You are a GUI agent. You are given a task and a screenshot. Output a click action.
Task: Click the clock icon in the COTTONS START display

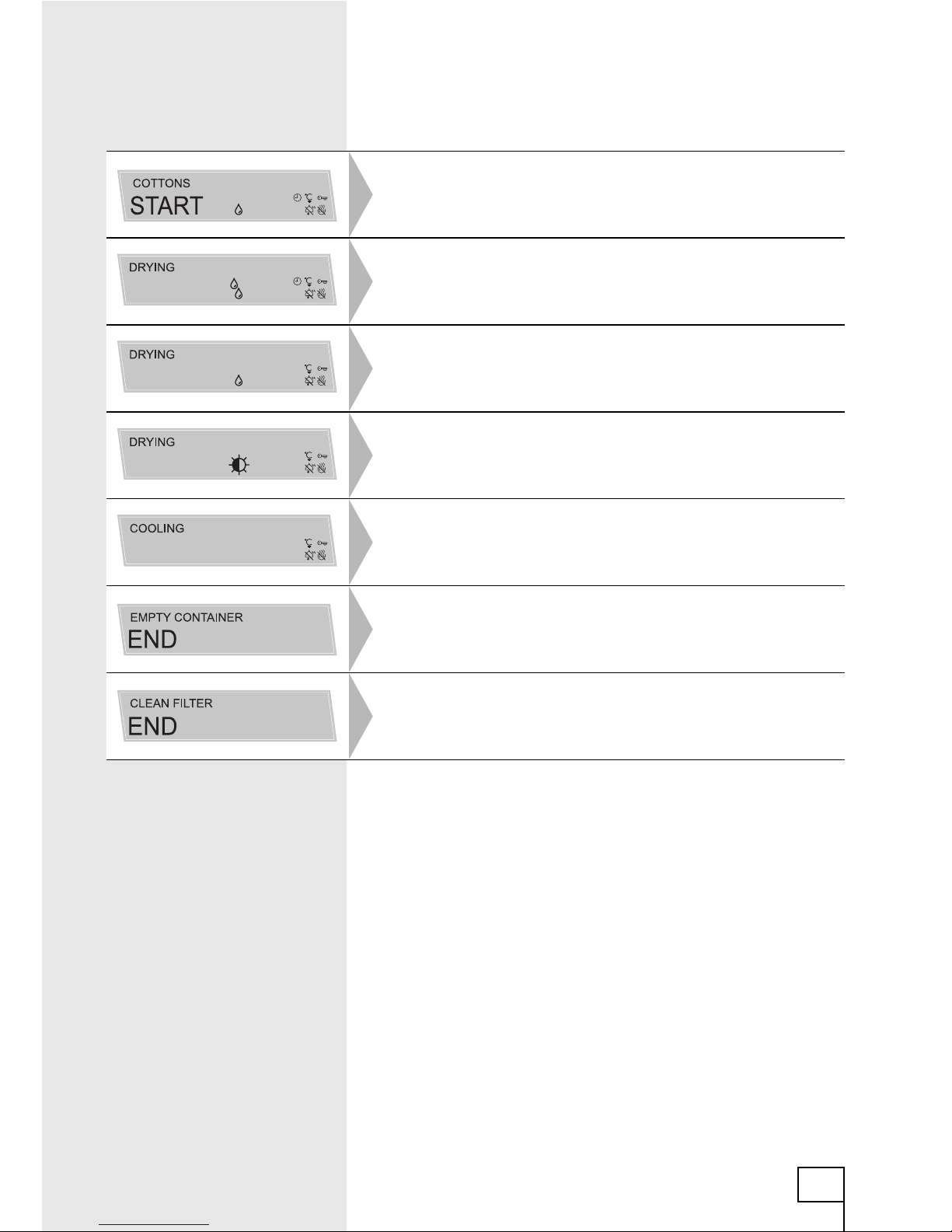[297, 197]
